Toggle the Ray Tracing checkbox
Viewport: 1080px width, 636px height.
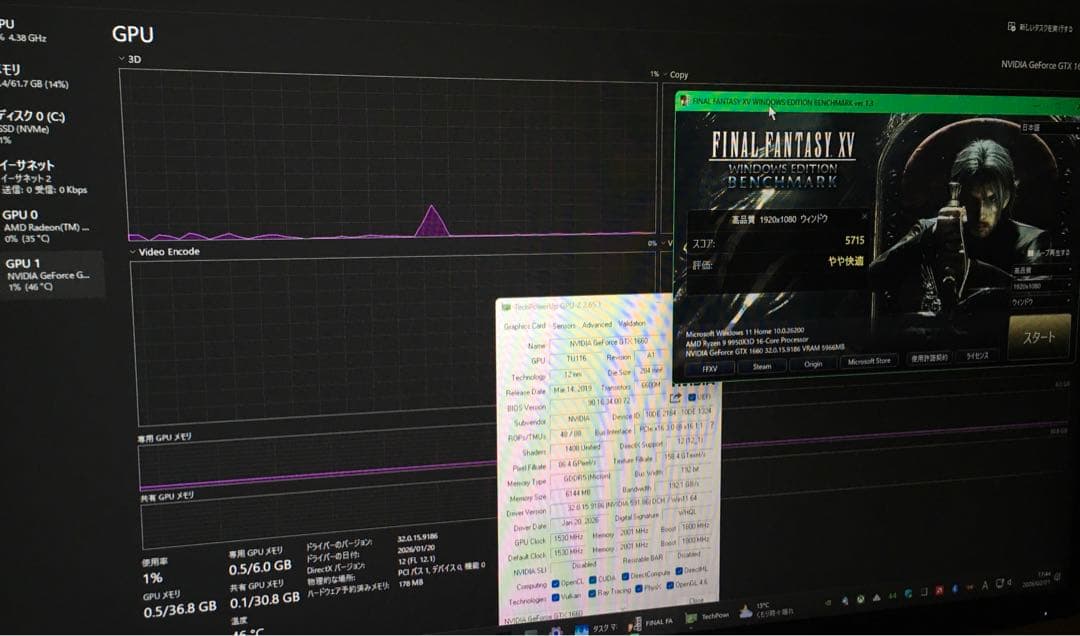click(x=592, y=593)
